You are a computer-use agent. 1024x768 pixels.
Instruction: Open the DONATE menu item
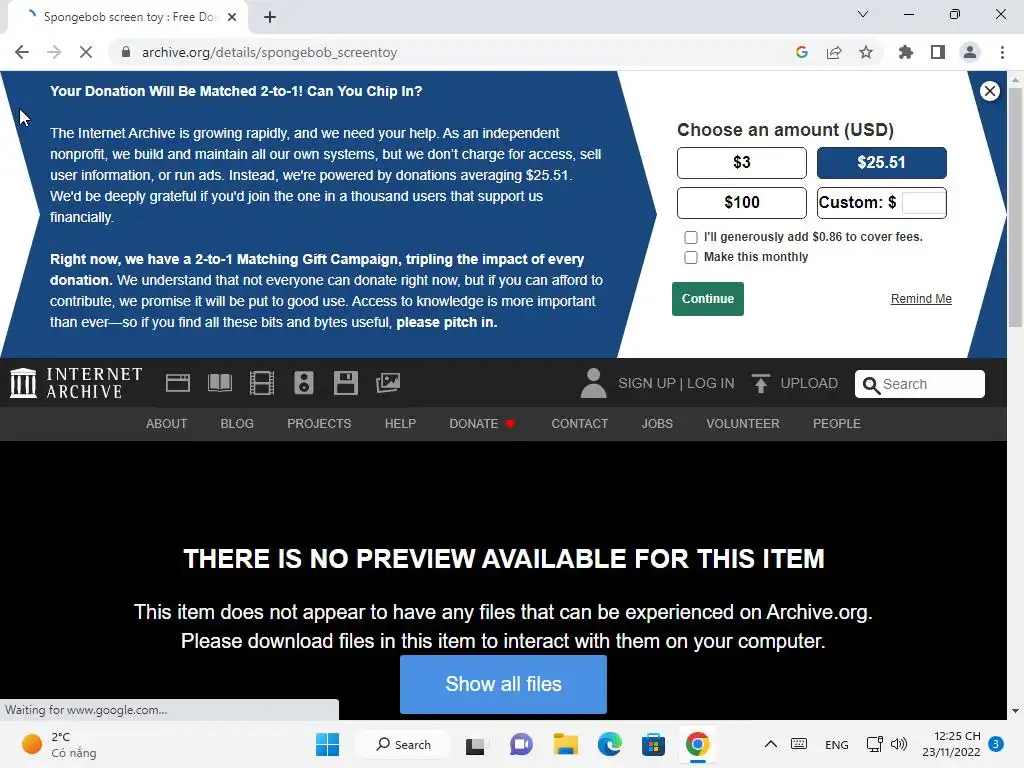tap(482, 424)
